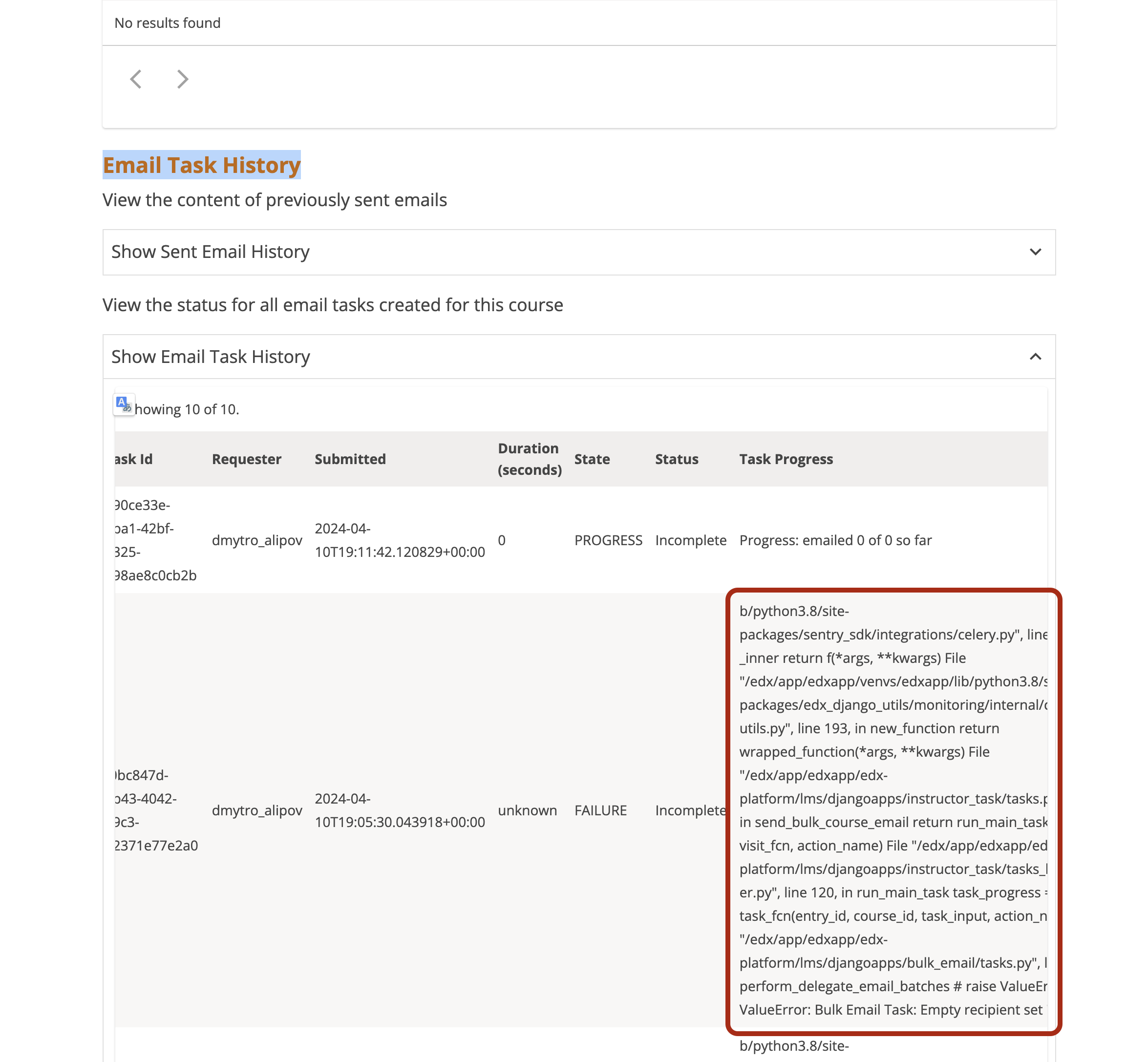Click the previous page arrow icon
The image size is (1148, 1062).
pyautogui.click(x=136, y=79)
